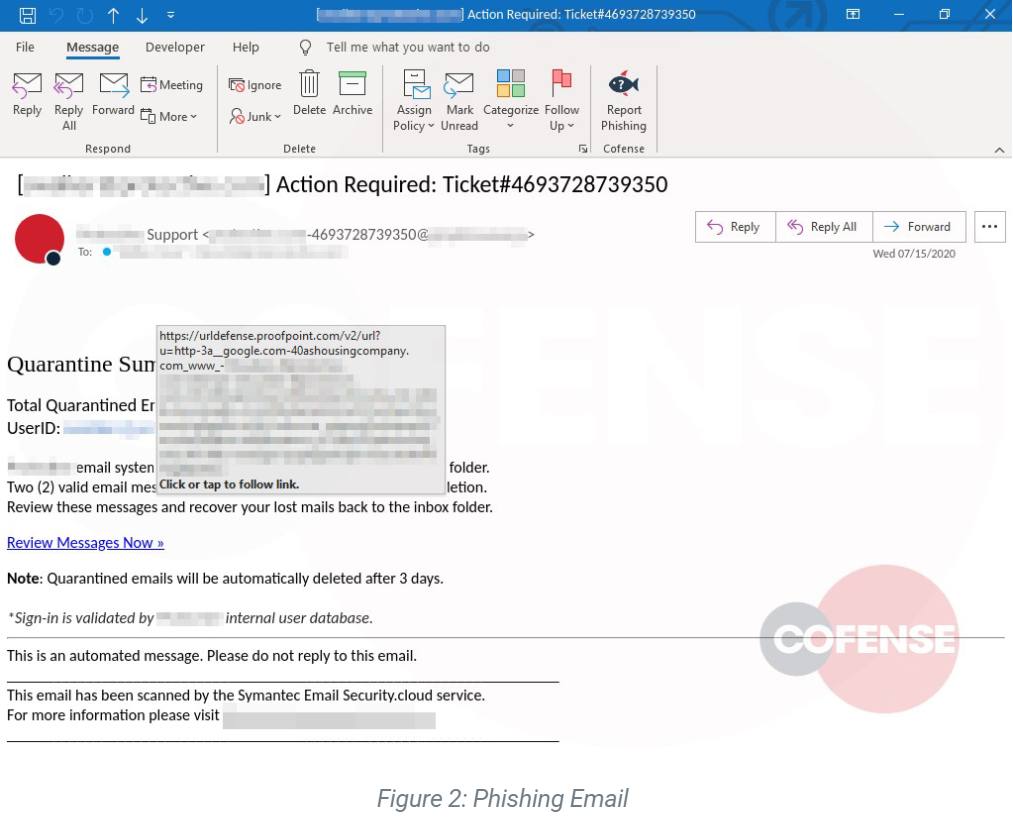This screenshot has height=829, width=1013.
Task: Click the Tell me what you want to do box
Action: click(x=408, y=47)
